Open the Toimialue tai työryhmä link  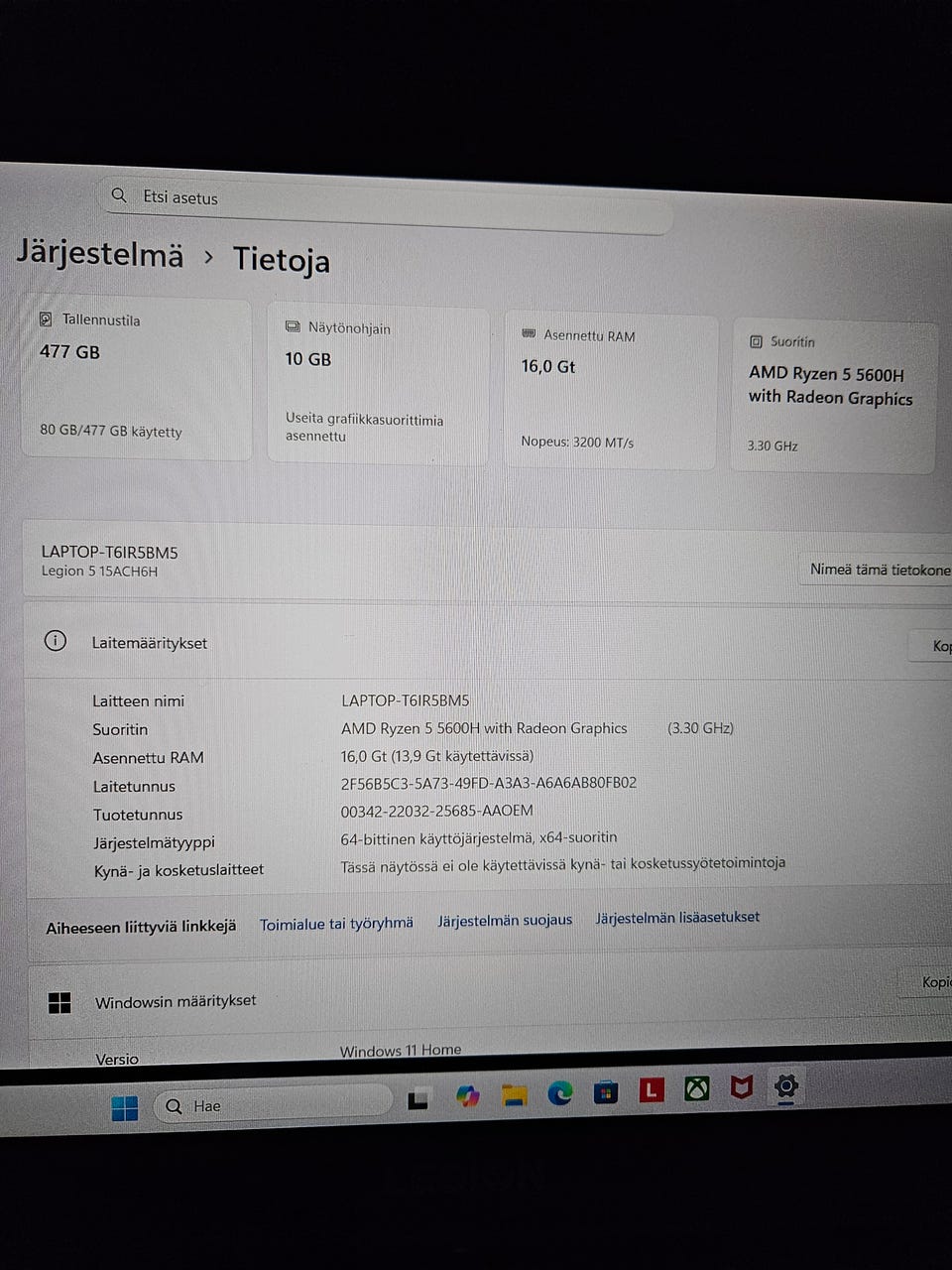[x=336, y=924]
